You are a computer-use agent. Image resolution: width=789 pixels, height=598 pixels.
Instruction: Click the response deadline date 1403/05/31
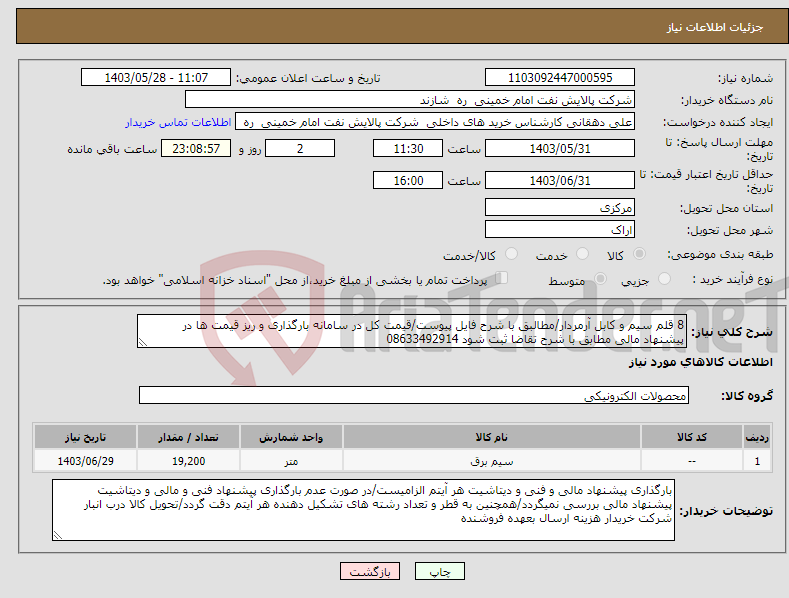[560, 148]
